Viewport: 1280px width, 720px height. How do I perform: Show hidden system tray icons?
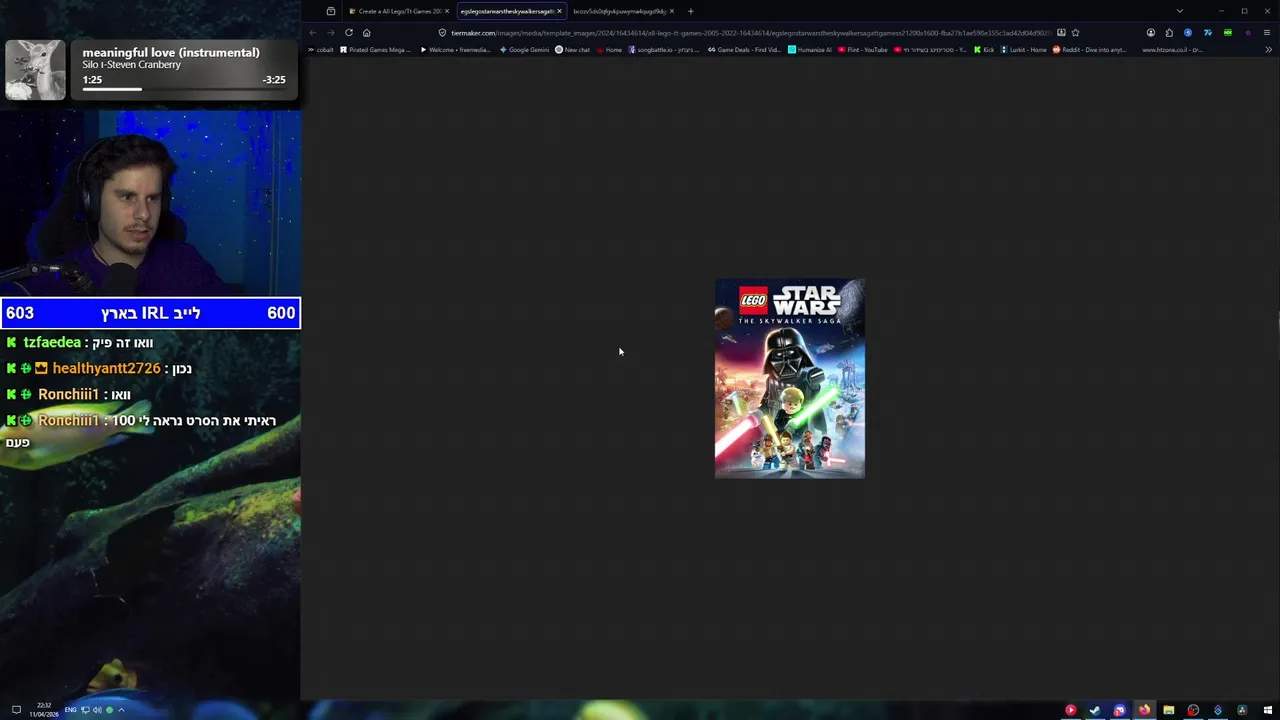[121, 710]
